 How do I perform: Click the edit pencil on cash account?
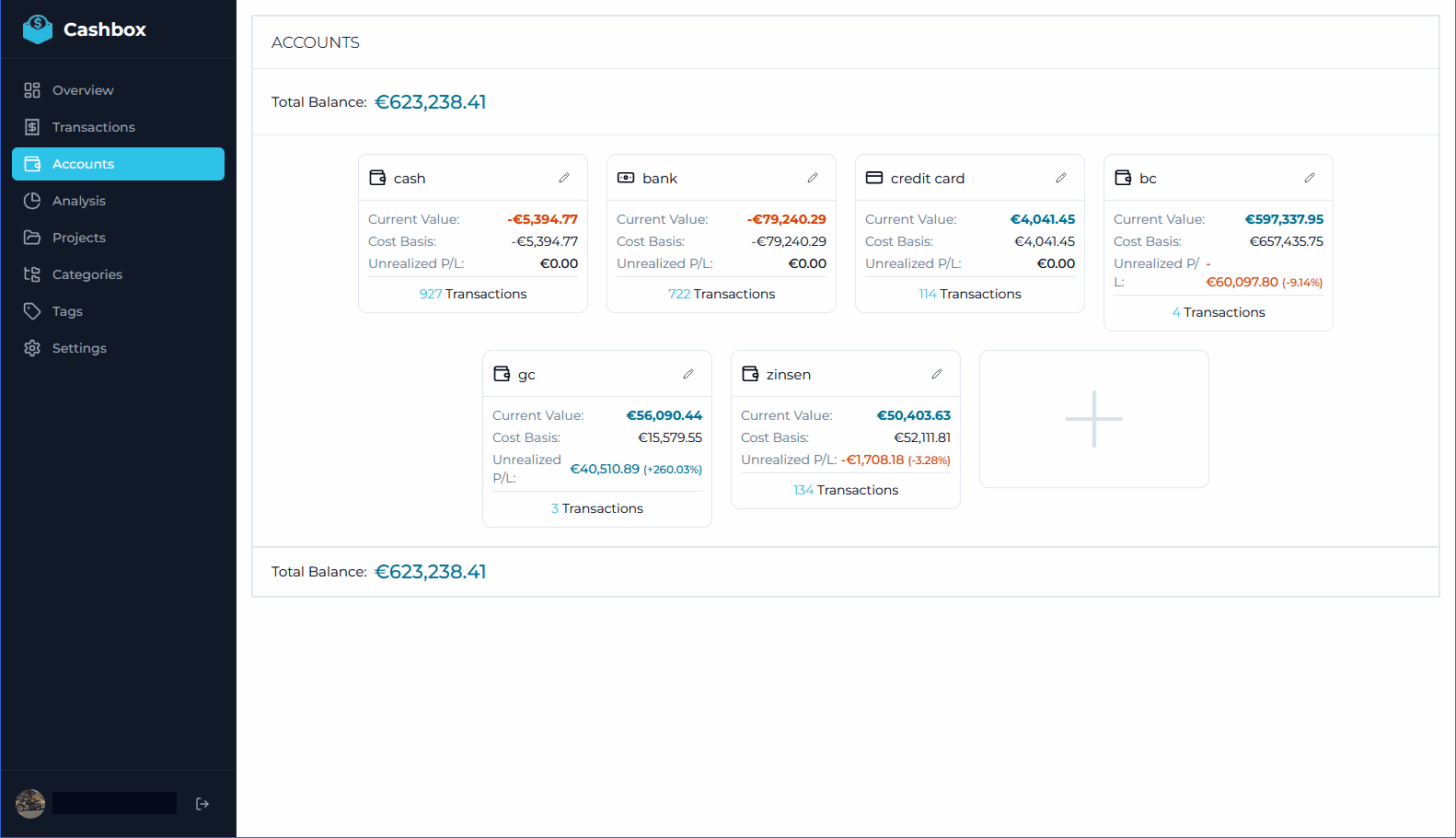point(564,178)
